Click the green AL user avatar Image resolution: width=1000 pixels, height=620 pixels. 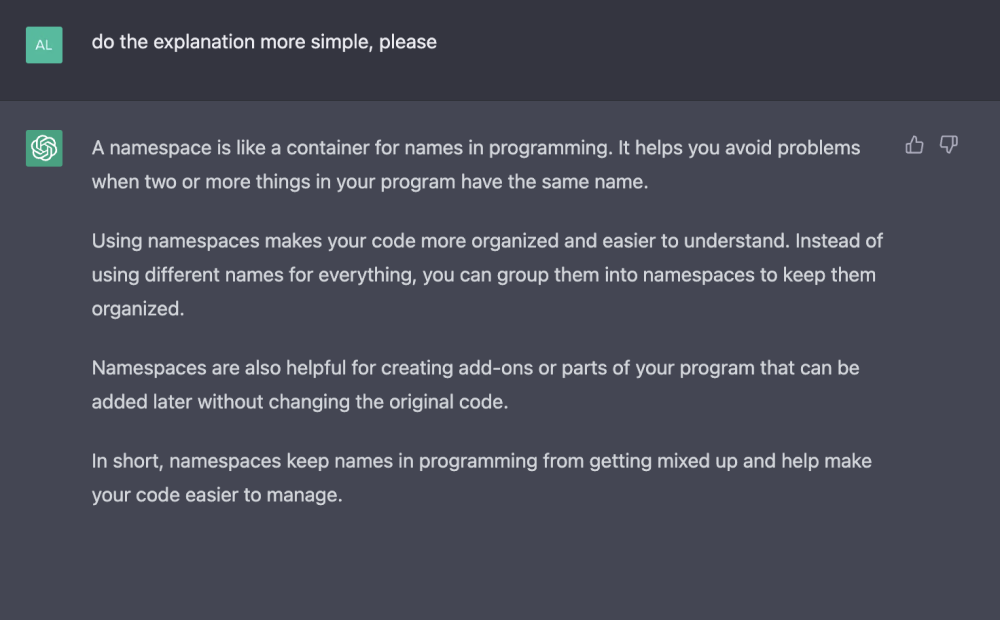44,45
